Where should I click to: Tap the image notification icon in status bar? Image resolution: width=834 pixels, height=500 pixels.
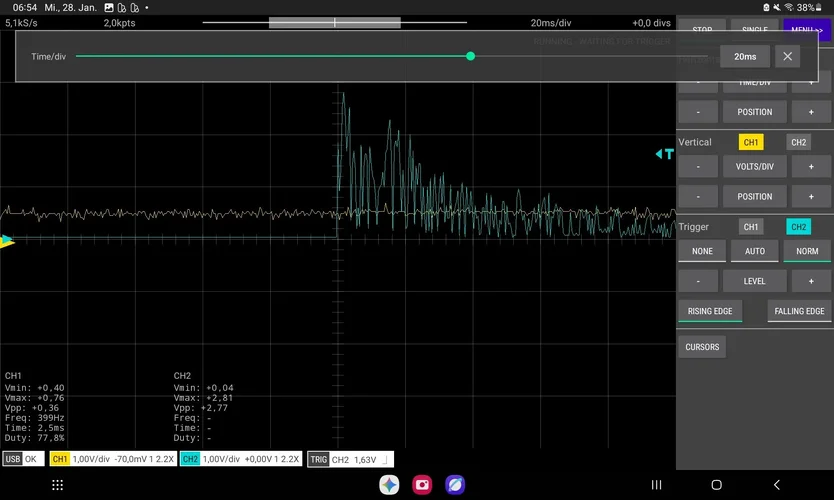(109, 7)
